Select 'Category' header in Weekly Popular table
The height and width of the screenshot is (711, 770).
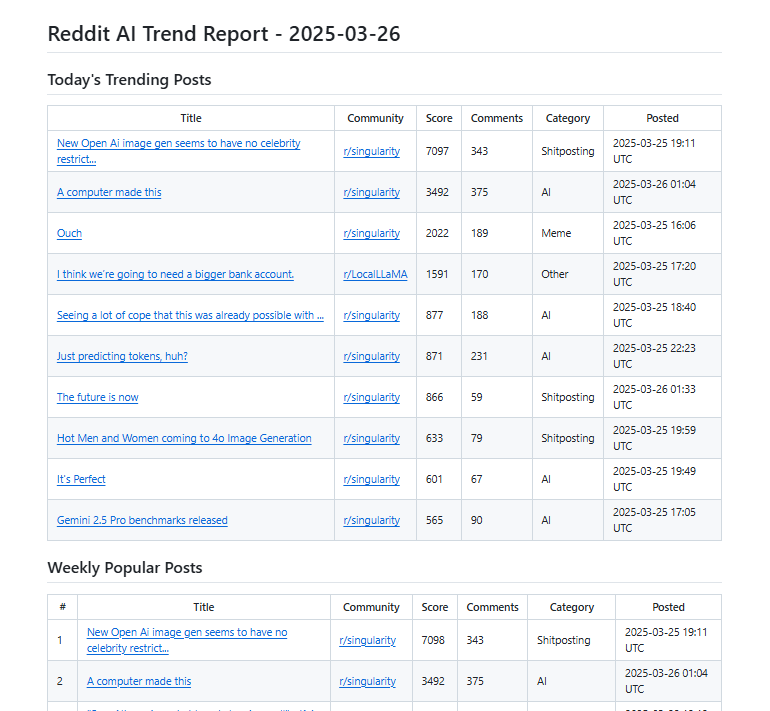(572, 607)
